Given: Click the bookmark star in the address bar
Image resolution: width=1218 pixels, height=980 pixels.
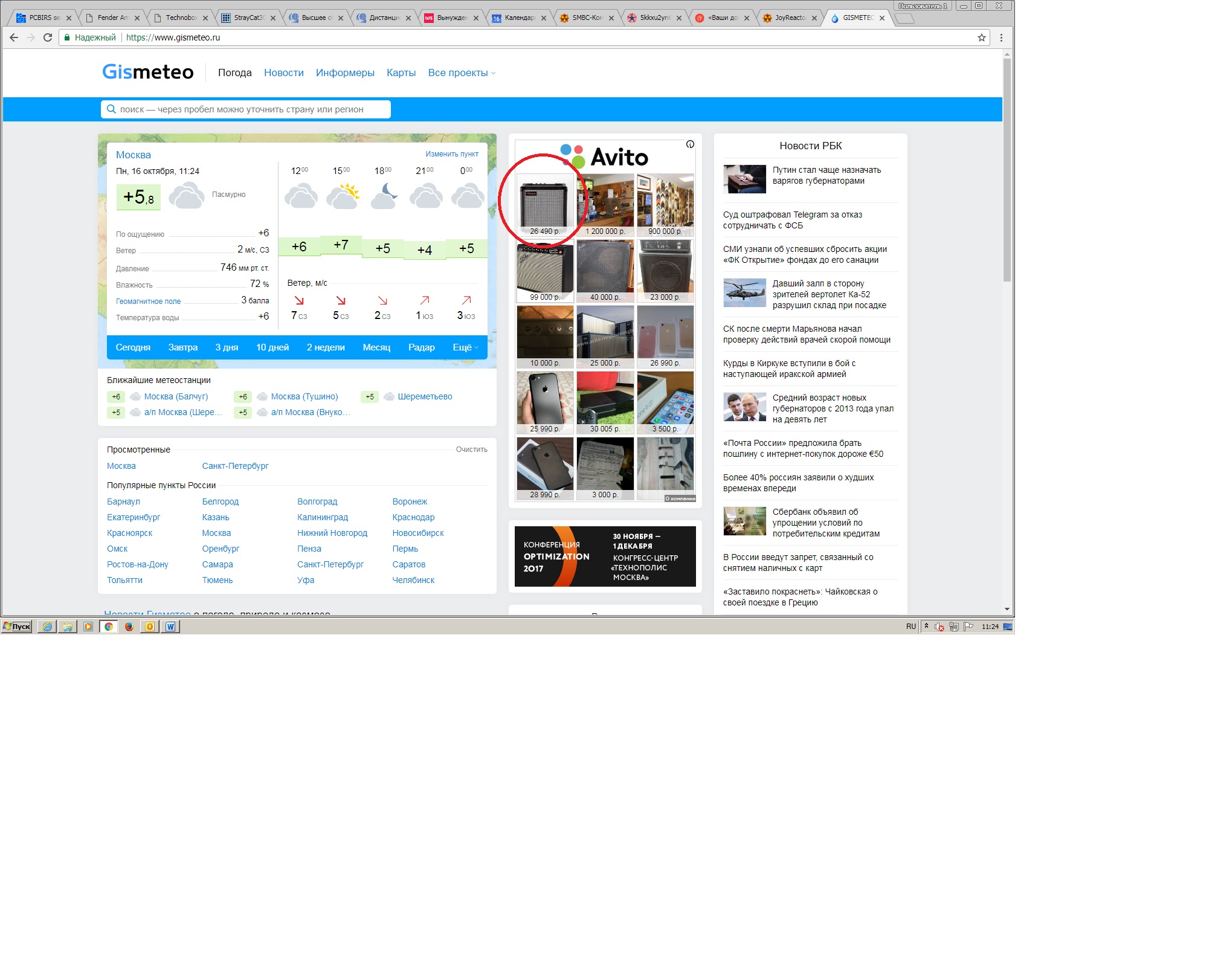Looking at the screenshot, I should tap(981, 37).
